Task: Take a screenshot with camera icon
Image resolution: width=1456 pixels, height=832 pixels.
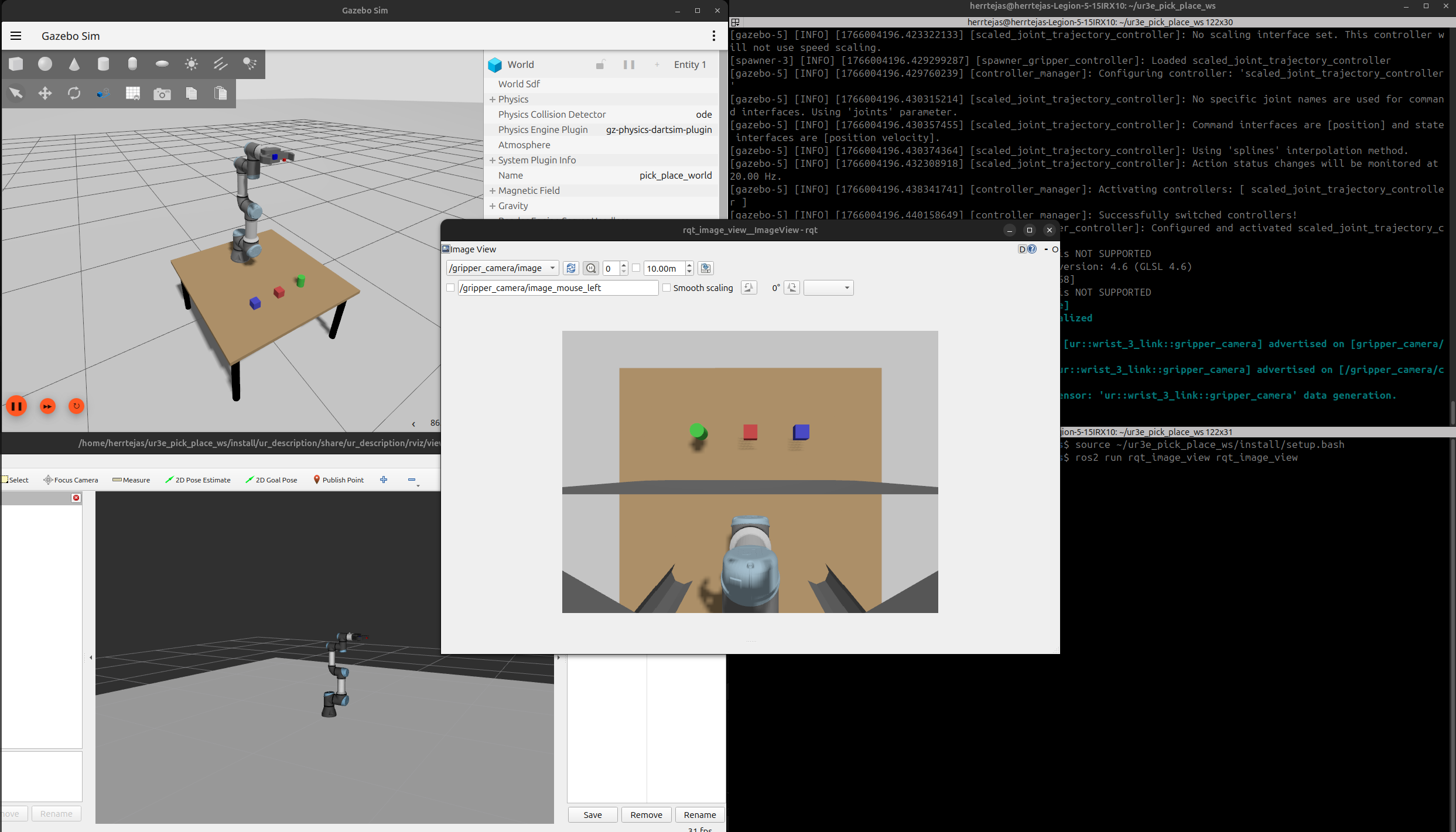Action: 162,94
